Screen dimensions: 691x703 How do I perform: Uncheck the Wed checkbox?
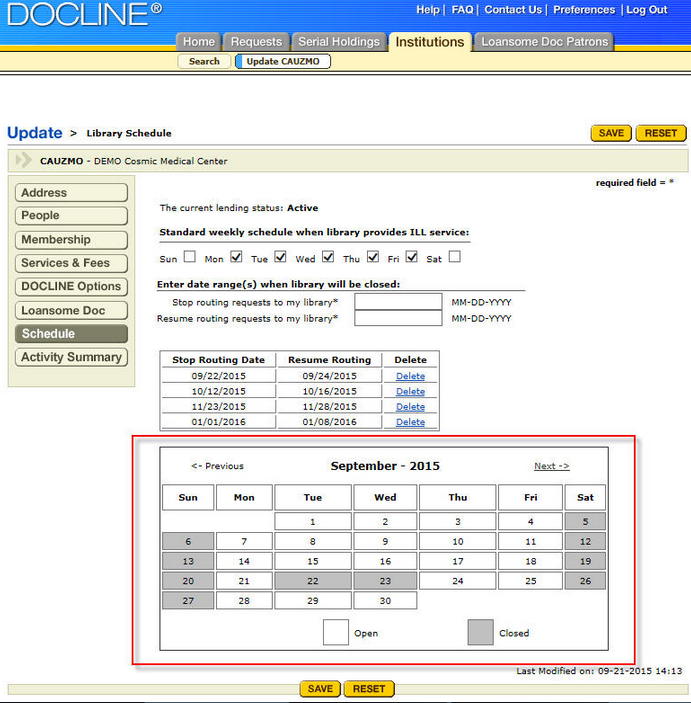point(328,256)
